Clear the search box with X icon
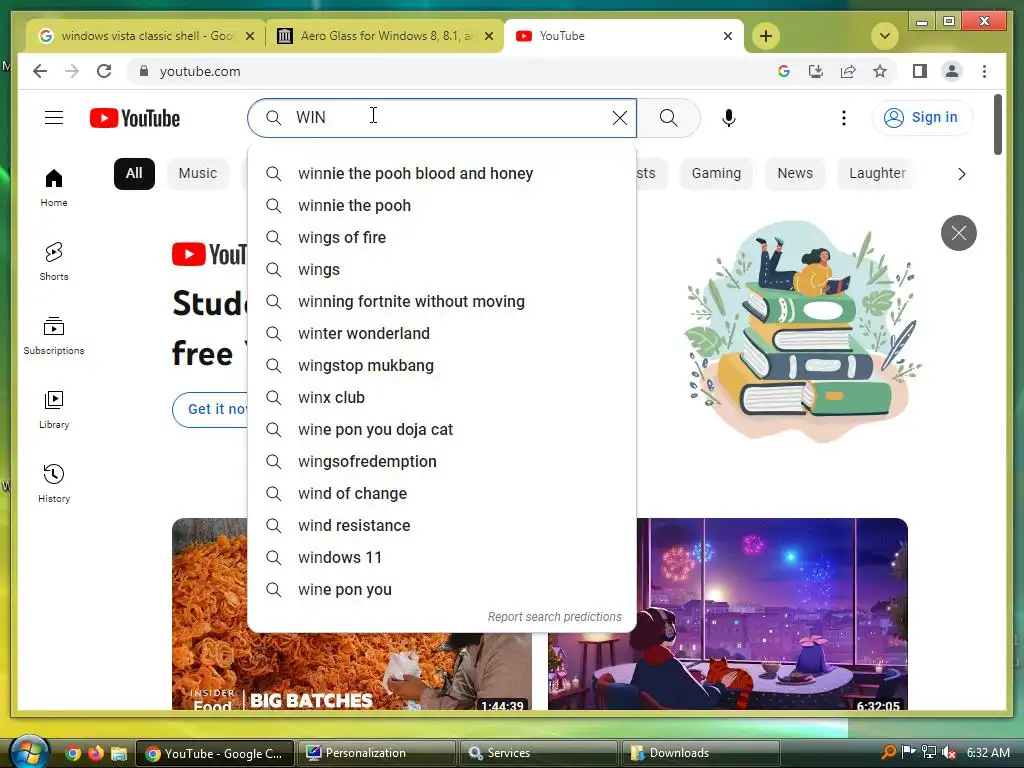The width and height of the screenshot is (1024, 768). coord(619,118)
